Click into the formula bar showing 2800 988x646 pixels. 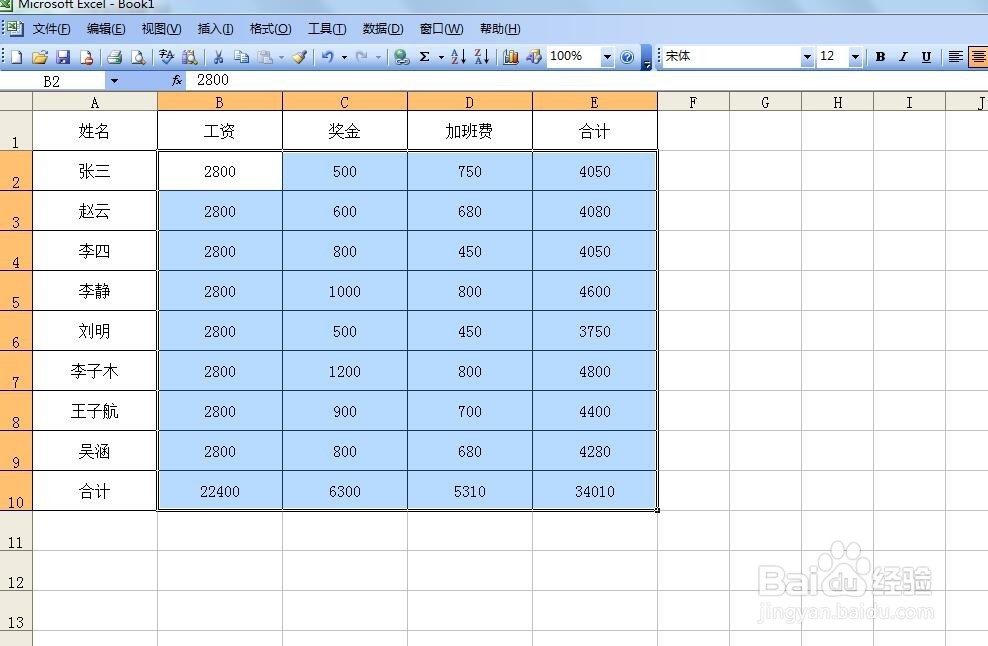586,80
